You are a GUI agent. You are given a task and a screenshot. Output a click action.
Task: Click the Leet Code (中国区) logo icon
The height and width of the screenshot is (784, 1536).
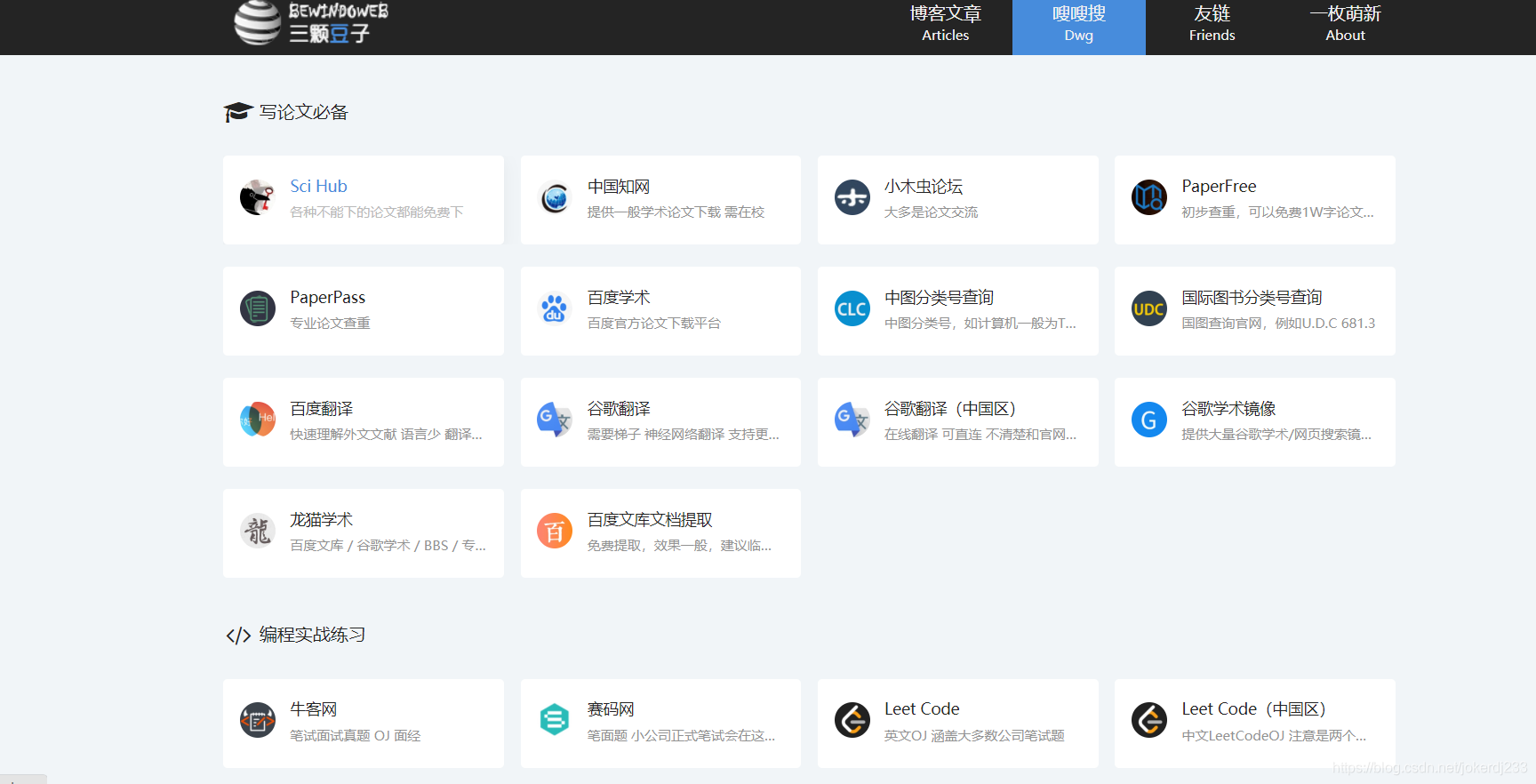point(1149,720)
